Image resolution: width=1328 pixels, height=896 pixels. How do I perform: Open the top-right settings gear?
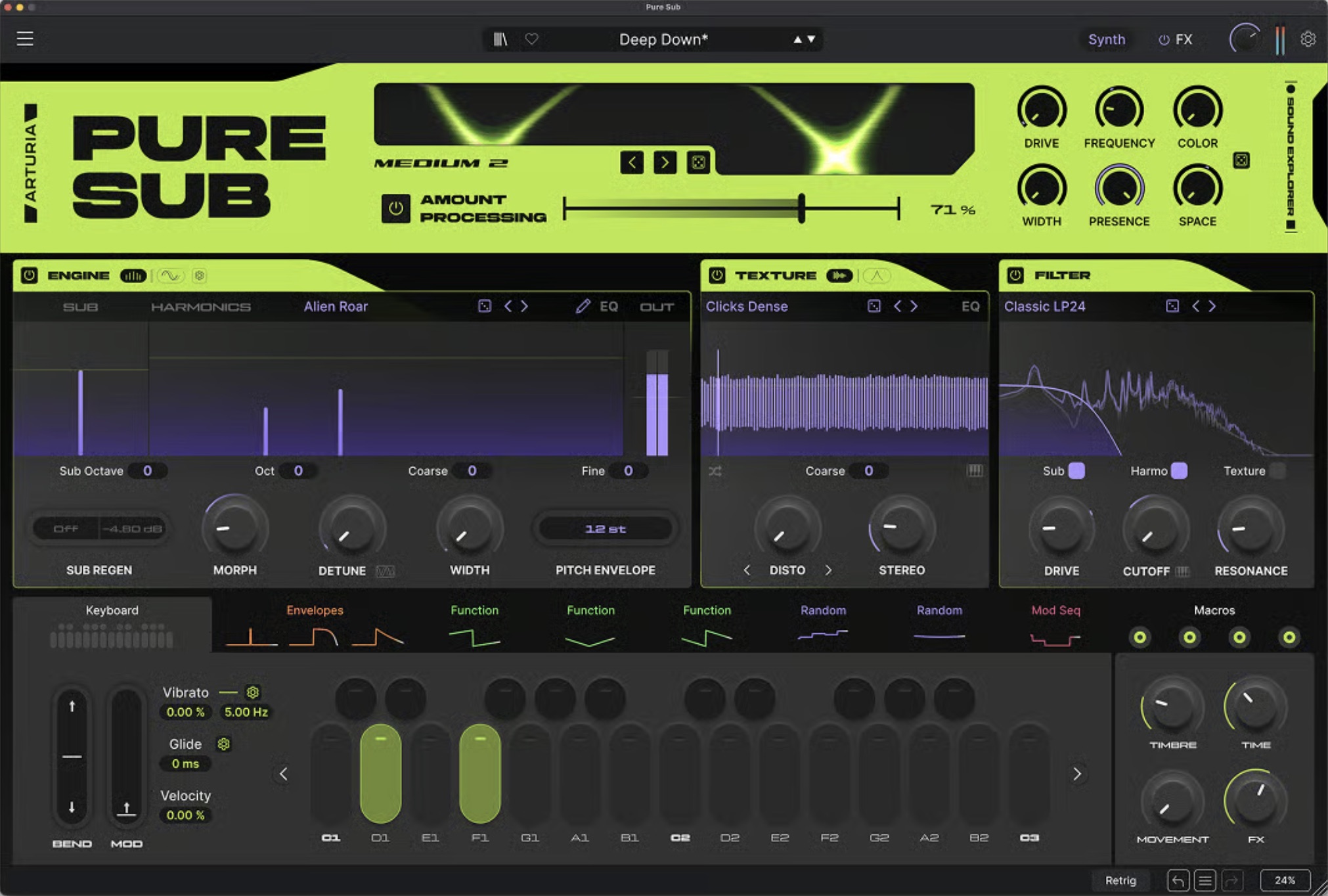point(1308,39)
